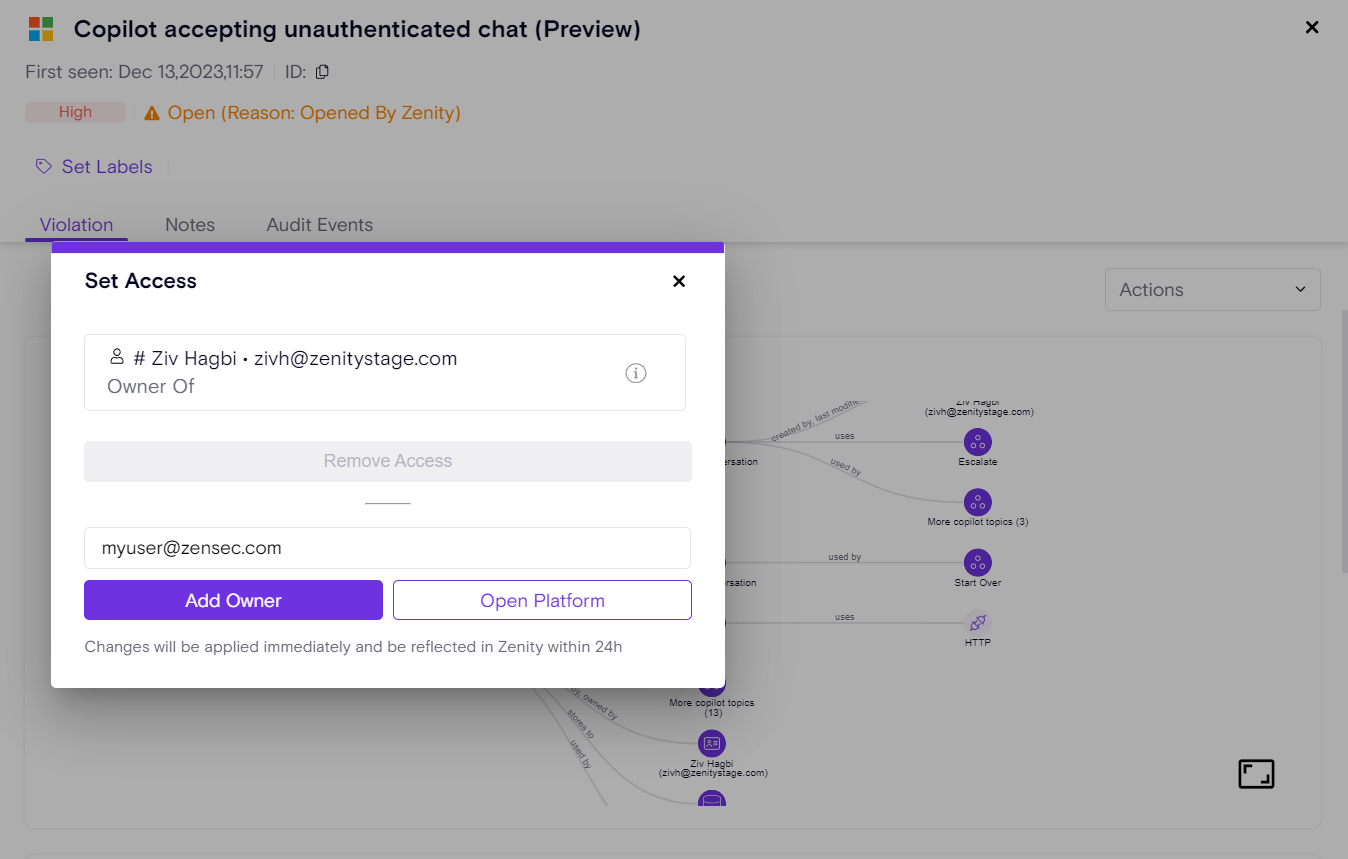Click the Add Owner button
Image resolution: width=1348 pixels, height=859 pixels.
233,600
